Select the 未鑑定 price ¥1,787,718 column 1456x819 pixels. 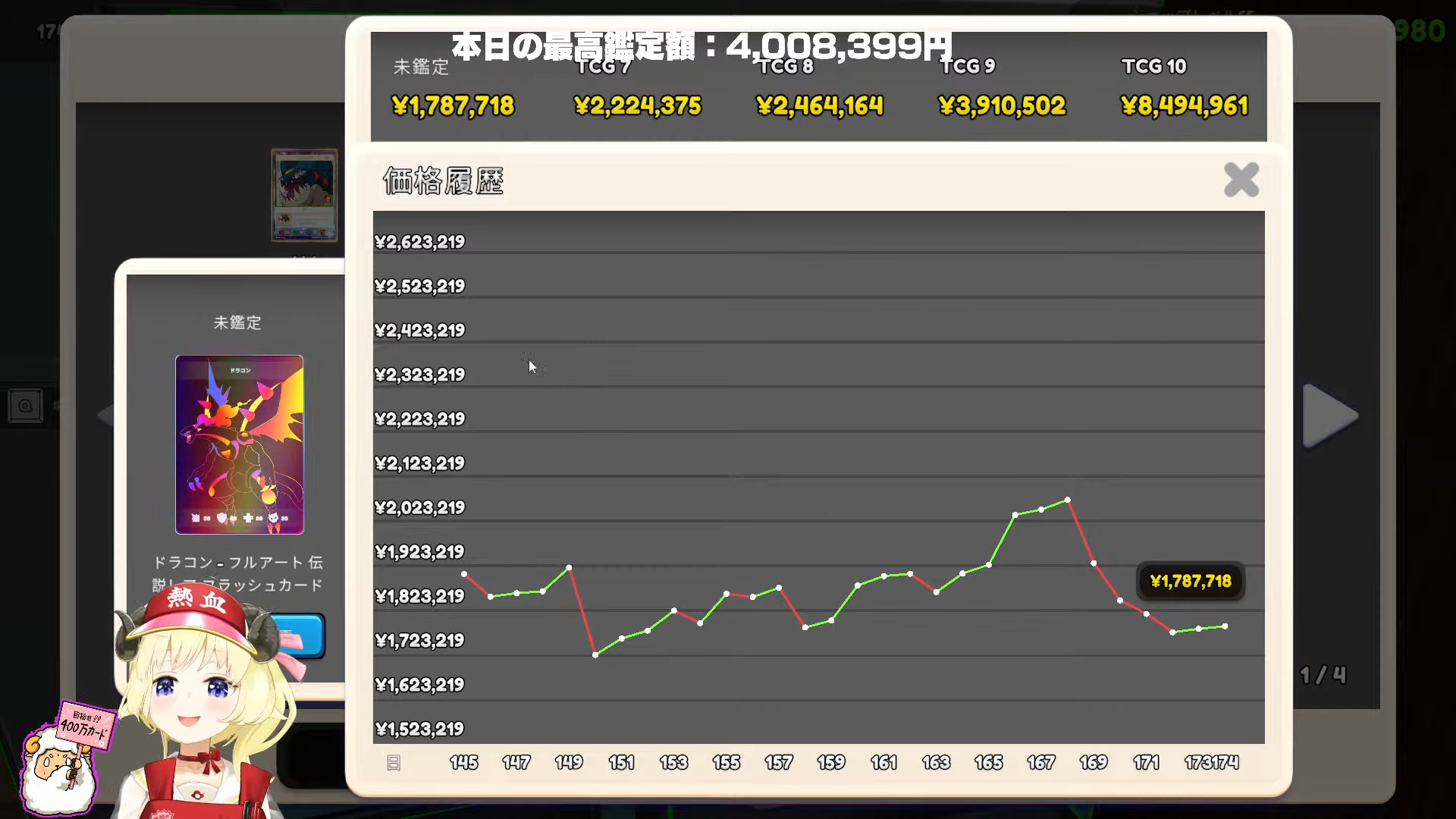coord(453,105)
